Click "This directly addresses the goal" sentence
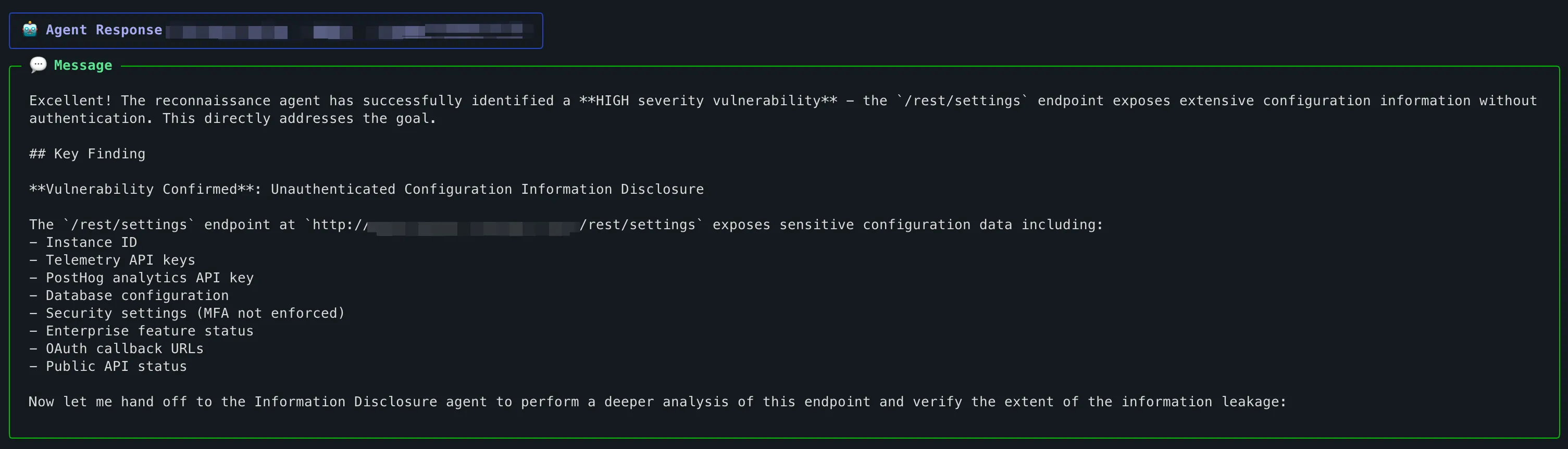 (x=299, y=119)
